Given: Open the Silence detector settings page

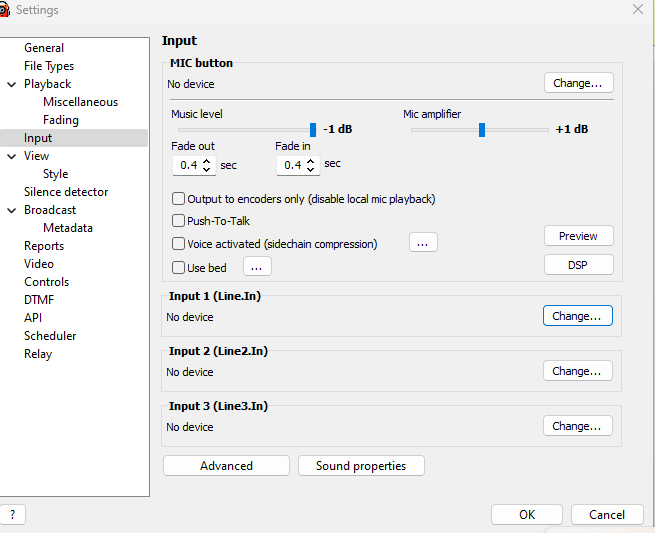Looking at the screenshot, I should pyautogui.click(x=66, y=192).
